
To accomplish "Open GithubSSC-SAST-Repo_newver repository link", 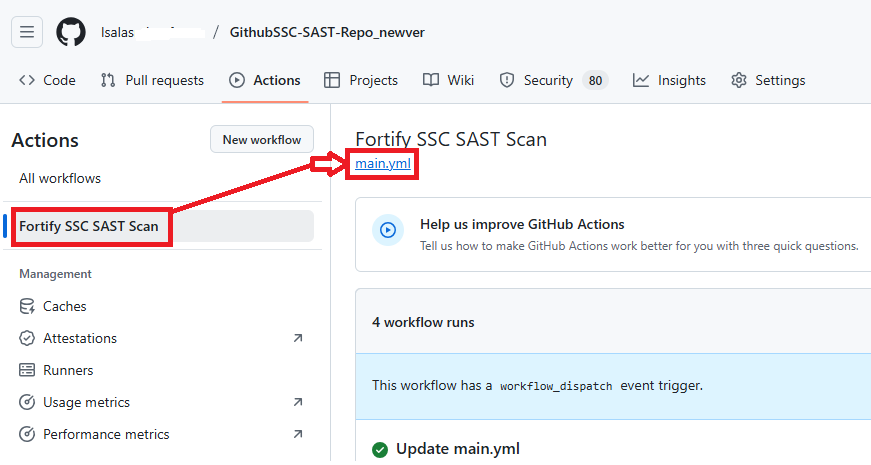I will click(x=327, y=33).
